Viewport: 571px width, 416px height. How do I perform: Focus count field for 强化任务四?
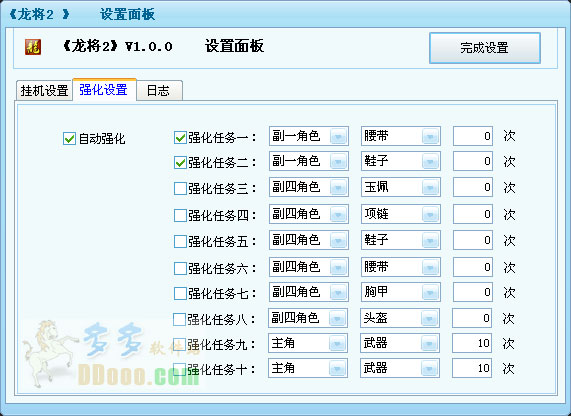point(473,214)
